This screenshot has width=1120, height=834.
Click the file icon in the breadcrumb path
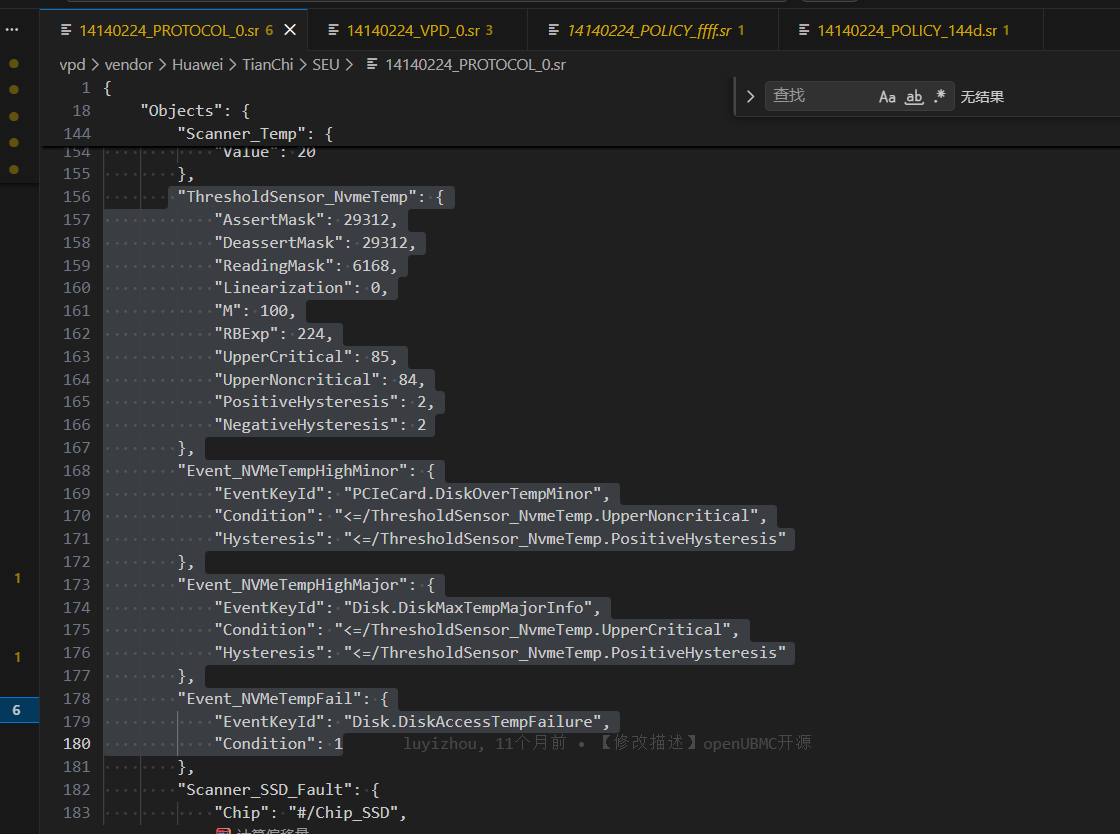372,64
